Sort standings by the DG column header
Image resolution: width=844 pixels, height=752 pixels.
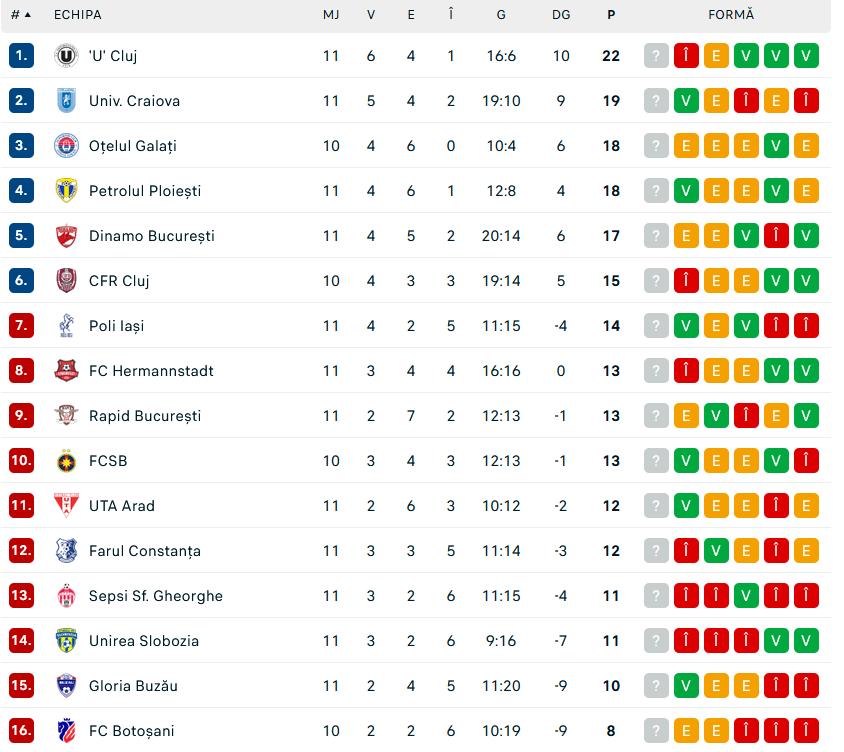[561, 15]
